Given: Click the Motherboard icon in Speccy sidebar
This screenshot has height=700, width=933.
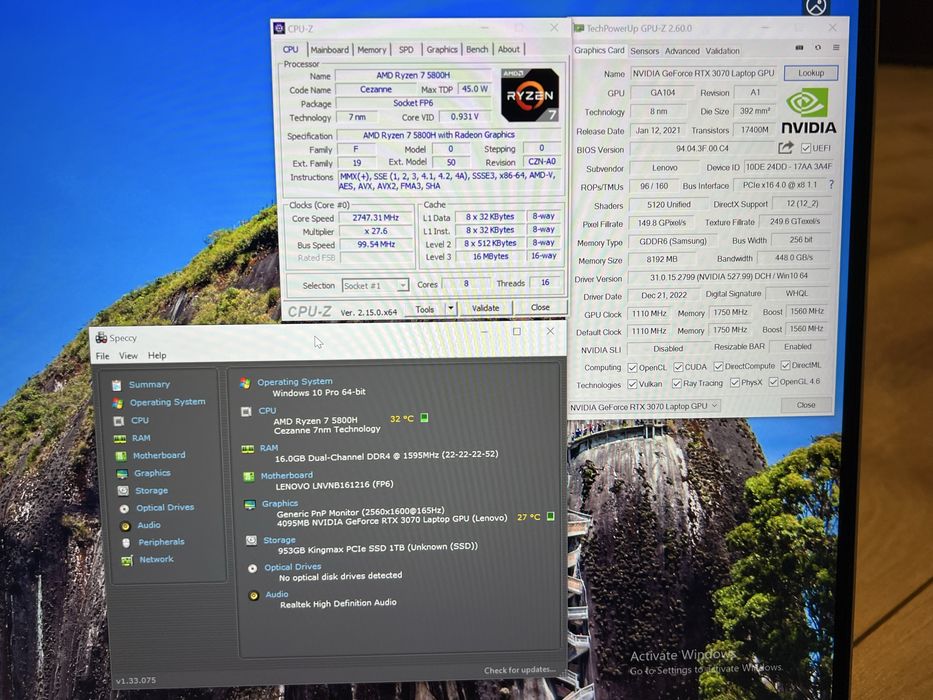Looking at the screenshot, I should point(121,456).
